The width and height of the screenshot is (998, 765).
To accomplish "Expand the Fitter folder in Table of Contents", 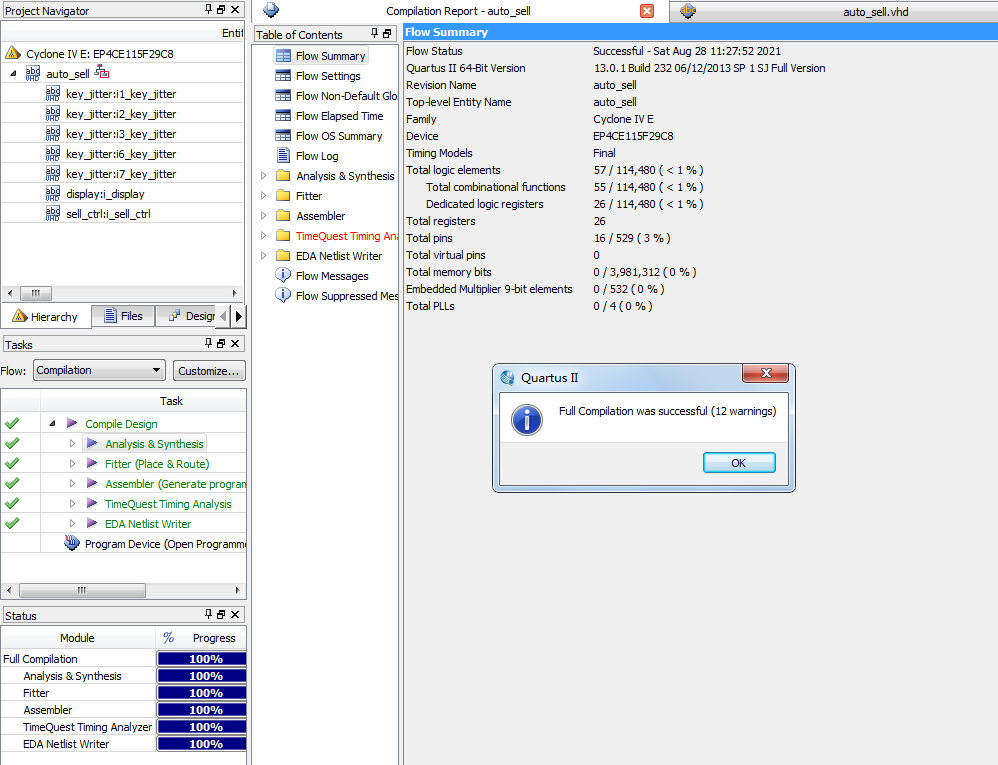I will click(264, 196).
